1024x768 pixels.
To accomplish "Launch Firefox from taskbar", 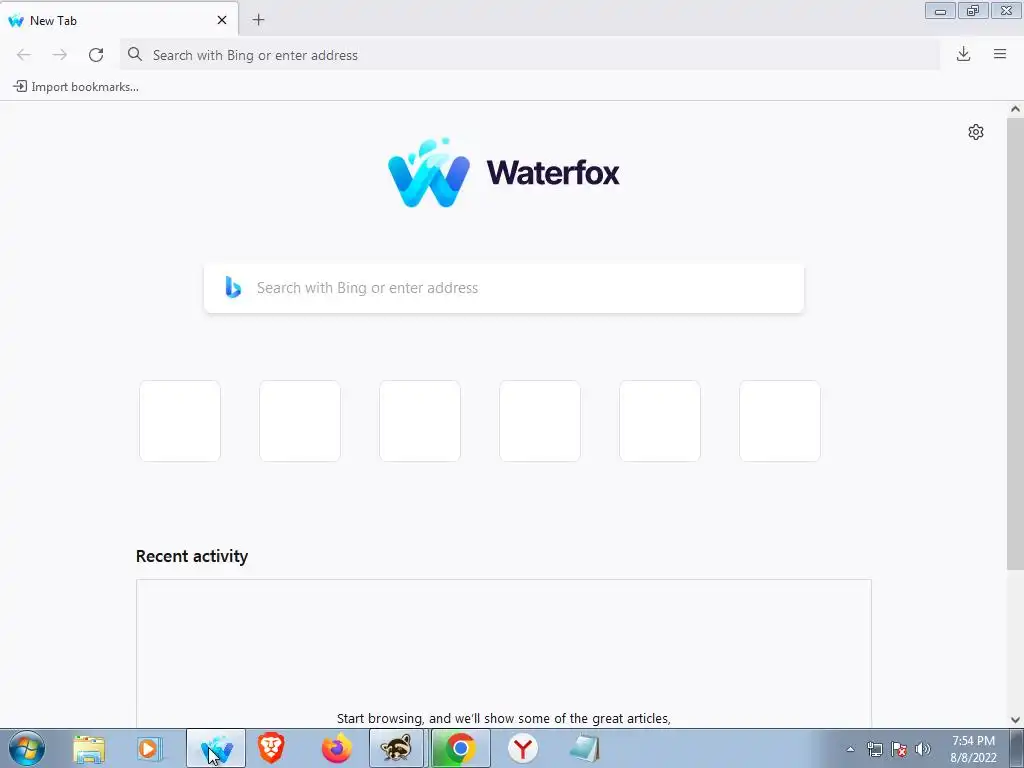I will [x=337, y=748].
